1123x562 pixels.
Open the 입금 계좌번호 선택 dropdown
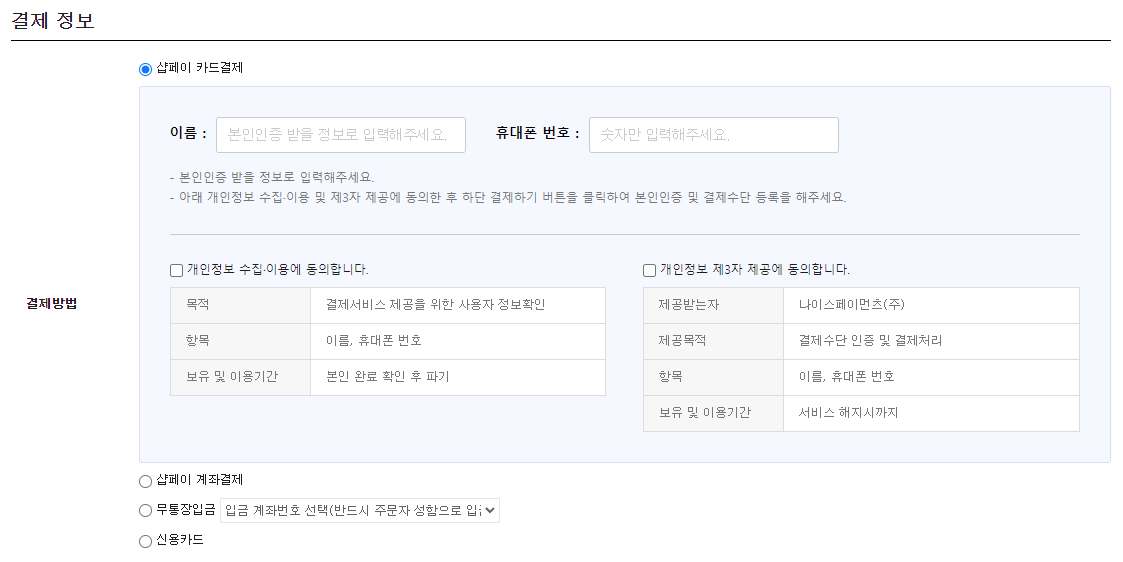click(359, 511)
